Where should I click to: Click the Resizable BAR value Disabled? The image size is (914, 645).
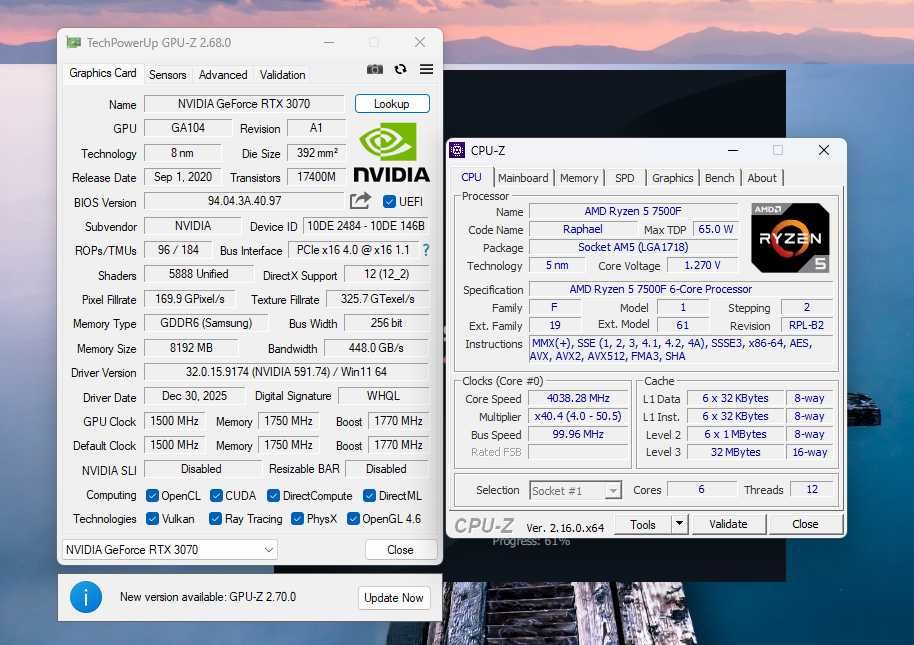(x=387, y=468)
